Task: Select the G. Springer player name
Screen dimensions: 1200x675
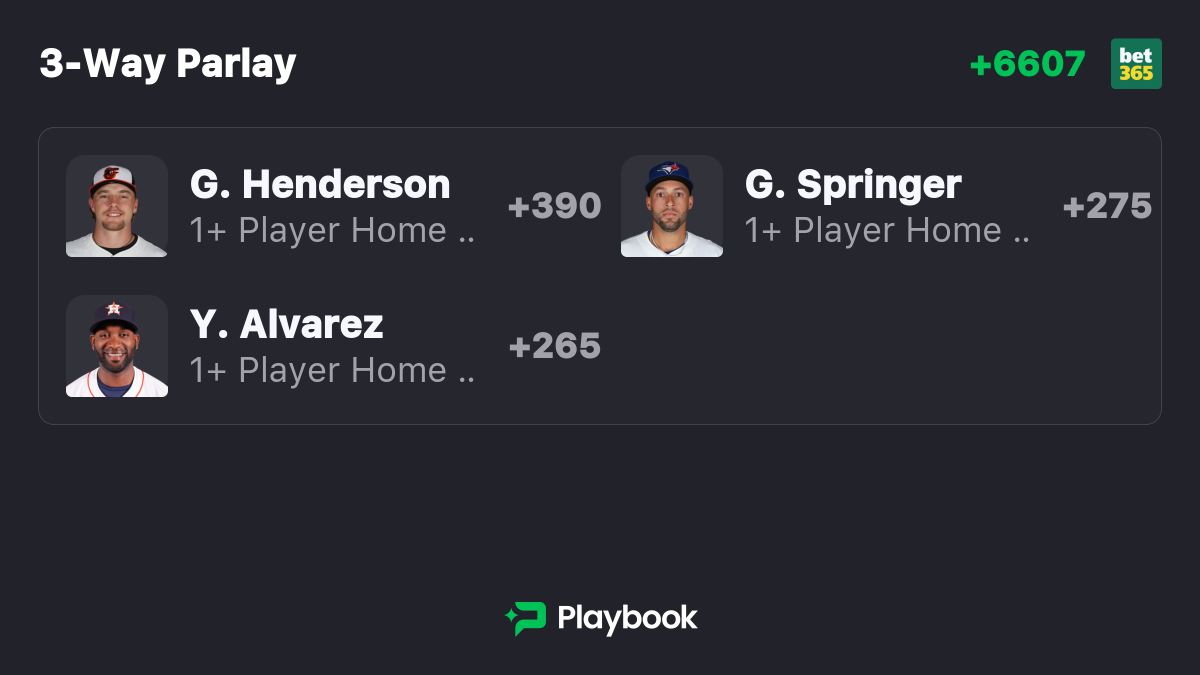Action: [x=853, y=185]
